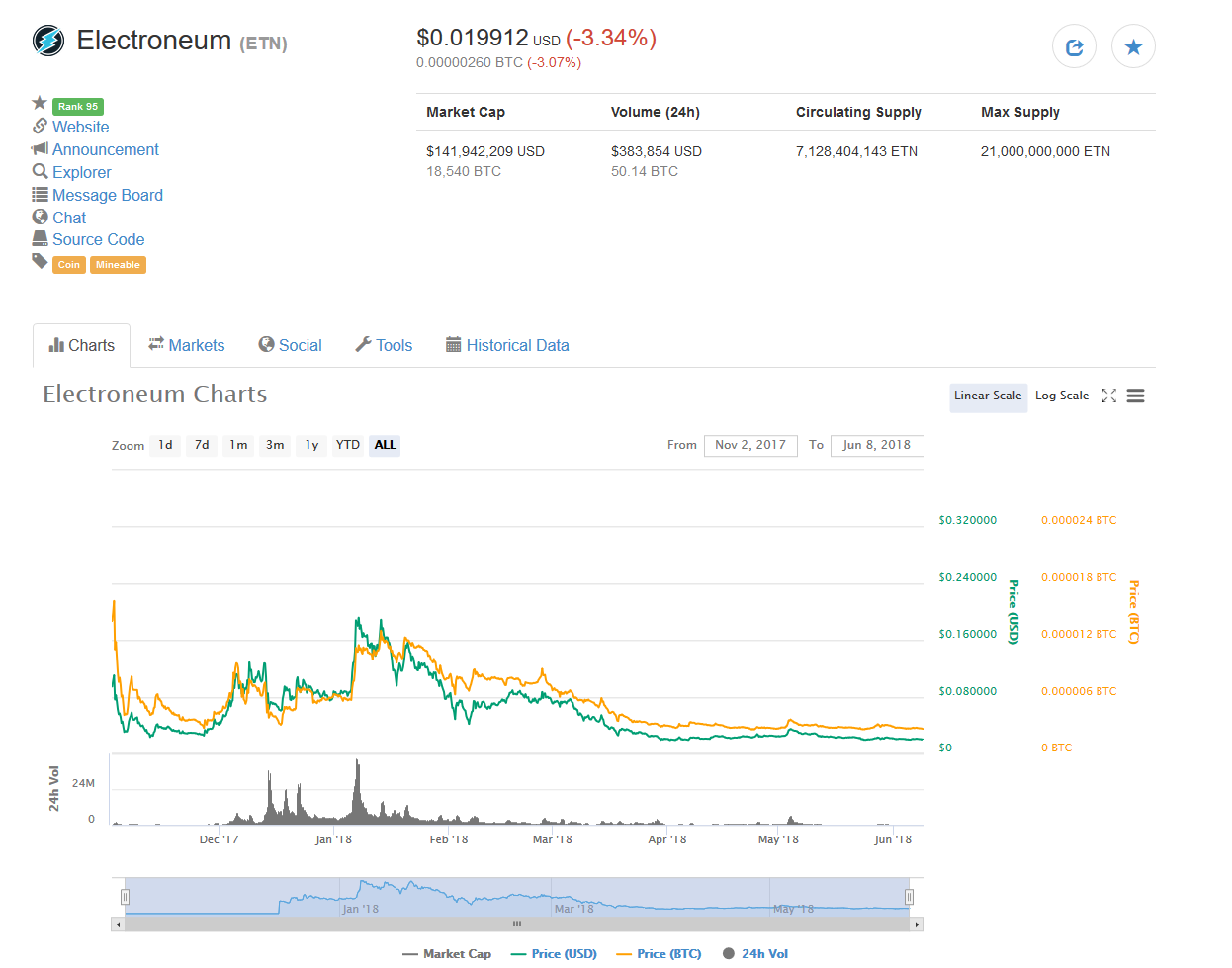Click circulating supply 7,128,404,143 ETN
This screenshot has width=1232, height=968.
(856, 151)
